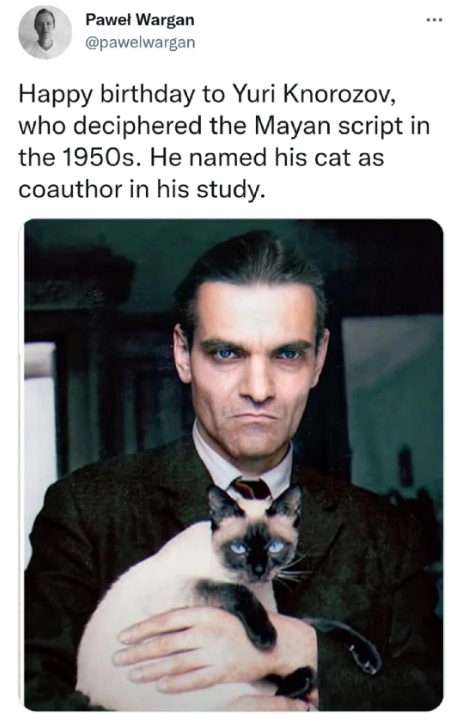Click the name "Yuri Knorozov" in the tweet
462x722 pixels.
point(314,94)
